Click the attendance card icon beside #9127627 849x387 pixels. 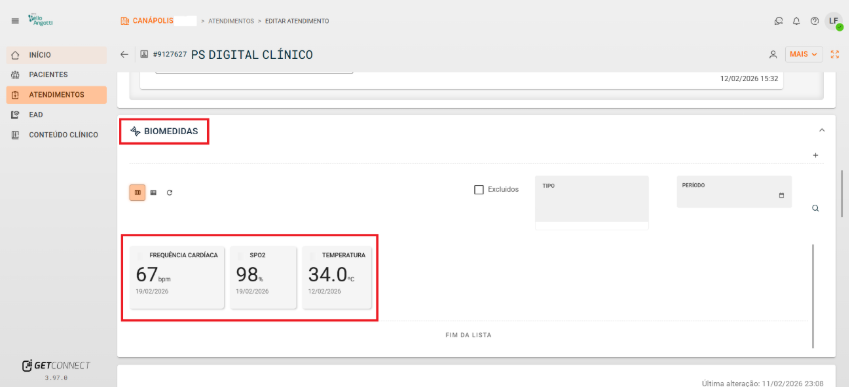tap(144, 55)
